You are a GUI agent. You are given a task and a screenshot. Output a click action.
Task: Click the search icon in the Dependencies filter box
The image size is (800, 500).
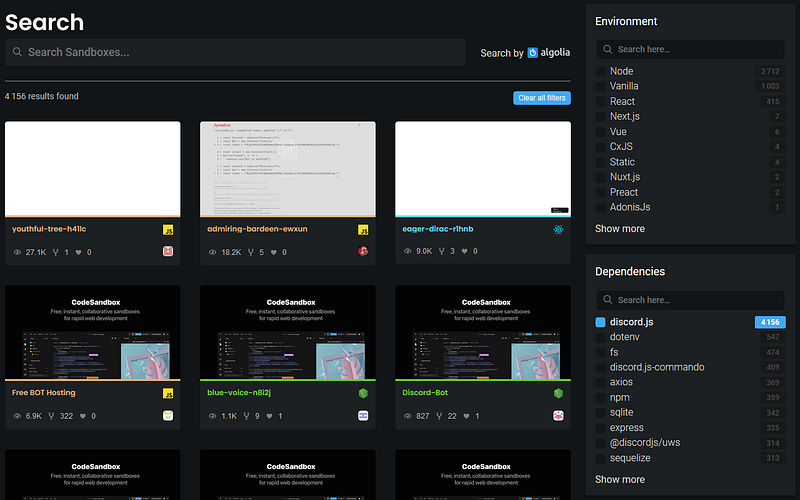(x=608, y=299)
